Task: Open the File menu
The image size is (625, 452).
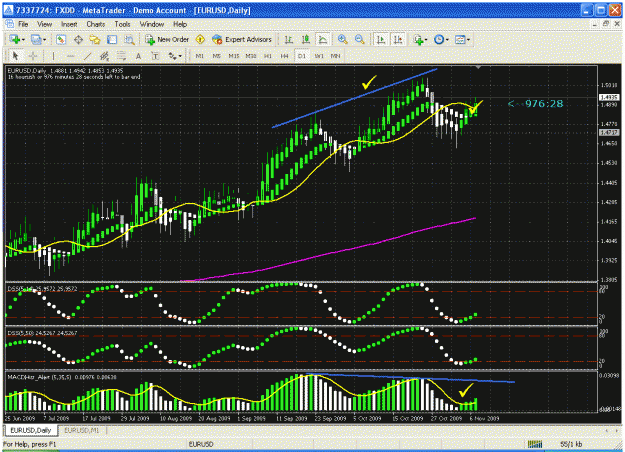Action: click(x=23, y=24)
